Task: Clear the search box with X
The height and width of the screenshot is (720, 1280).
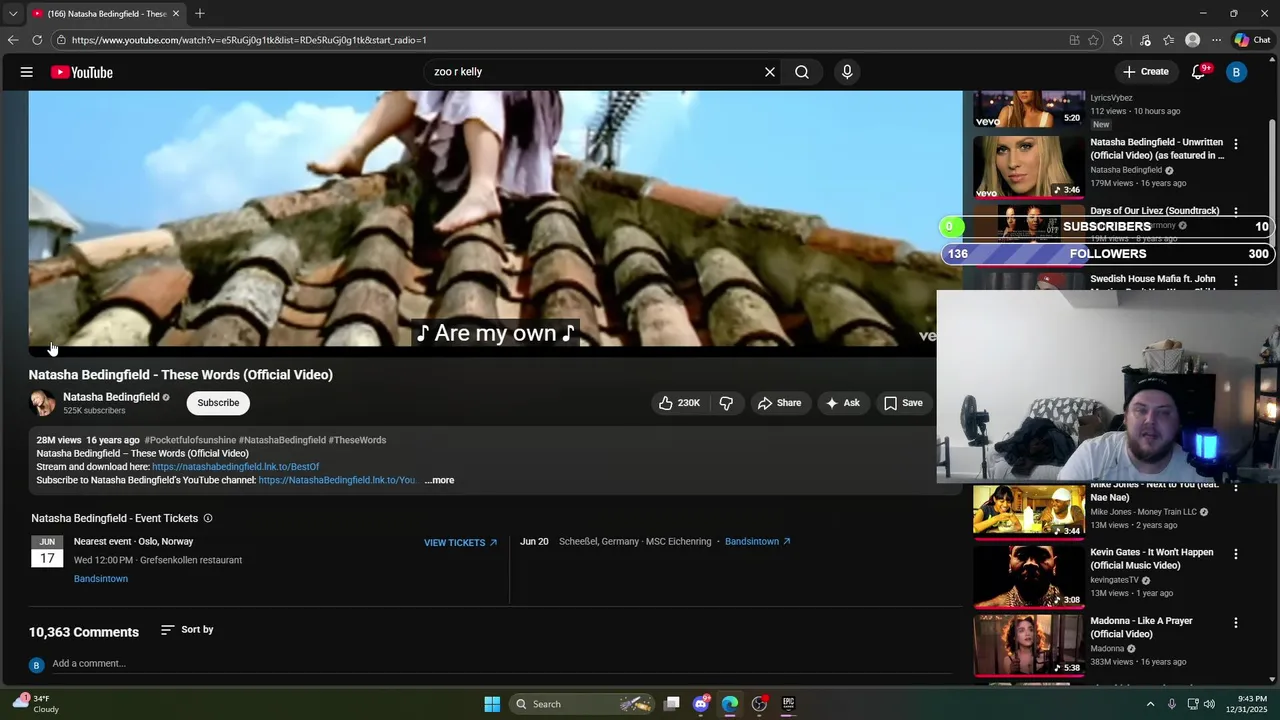Action: click(770, 72)
